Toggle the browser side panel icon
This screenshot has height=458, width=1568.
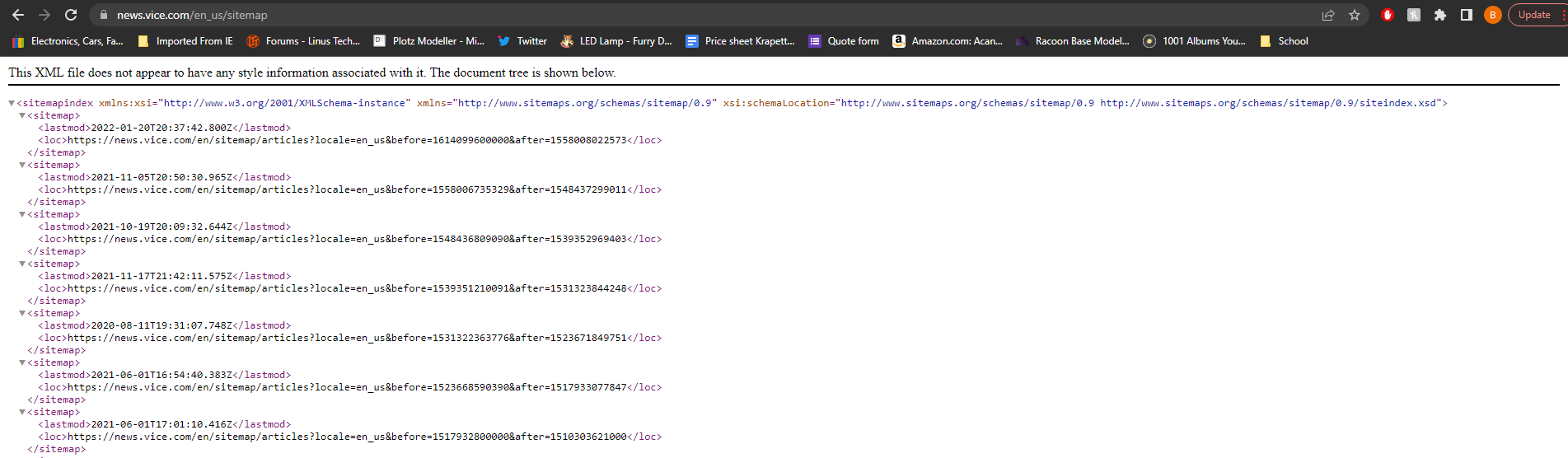(1466, 15)
